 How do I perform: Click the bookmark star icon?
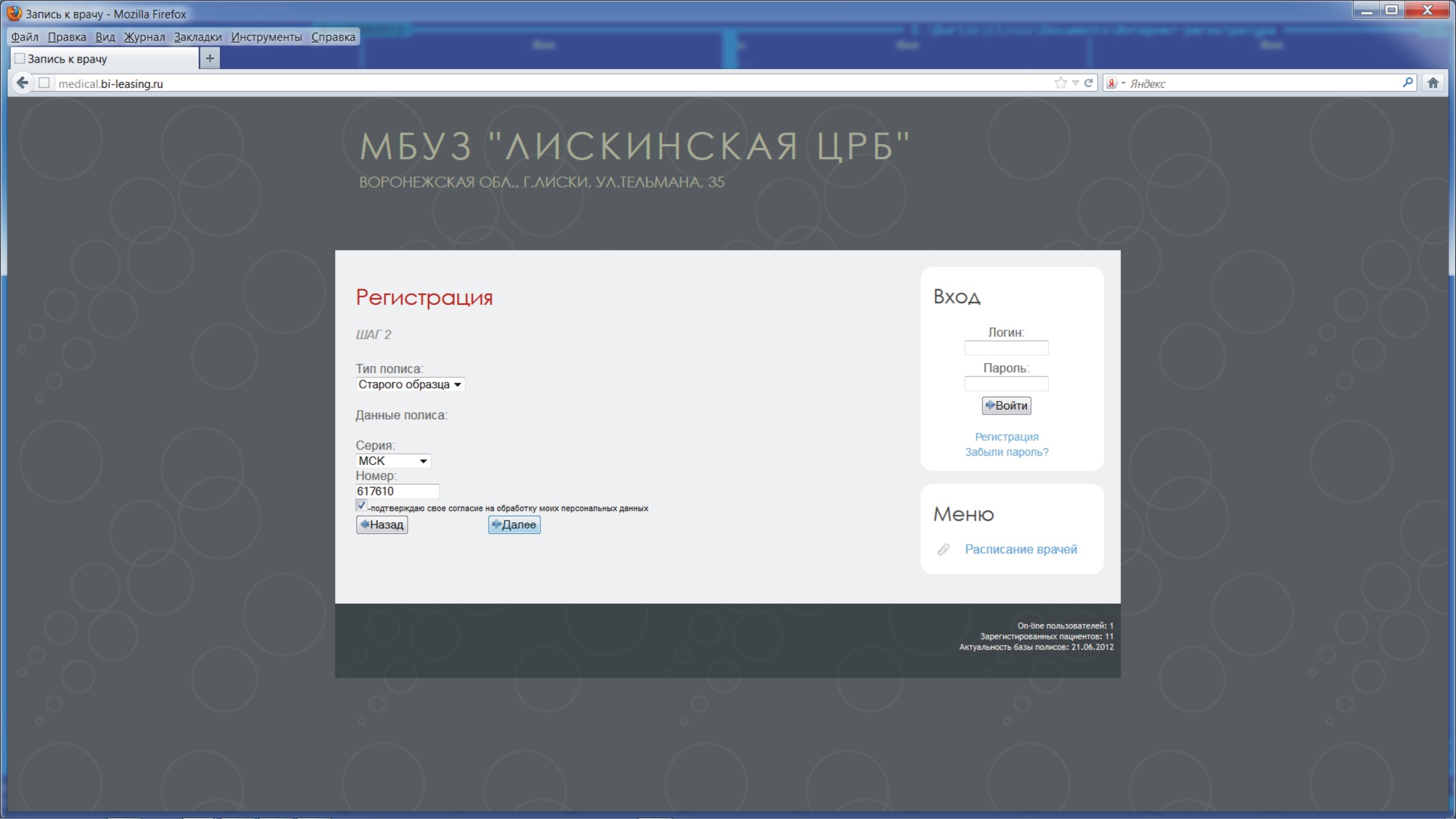coord(1061,83)
